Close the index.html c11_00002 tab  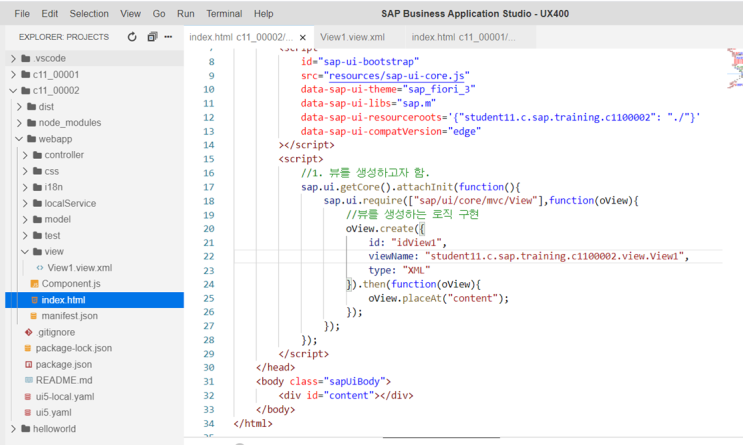303,37
